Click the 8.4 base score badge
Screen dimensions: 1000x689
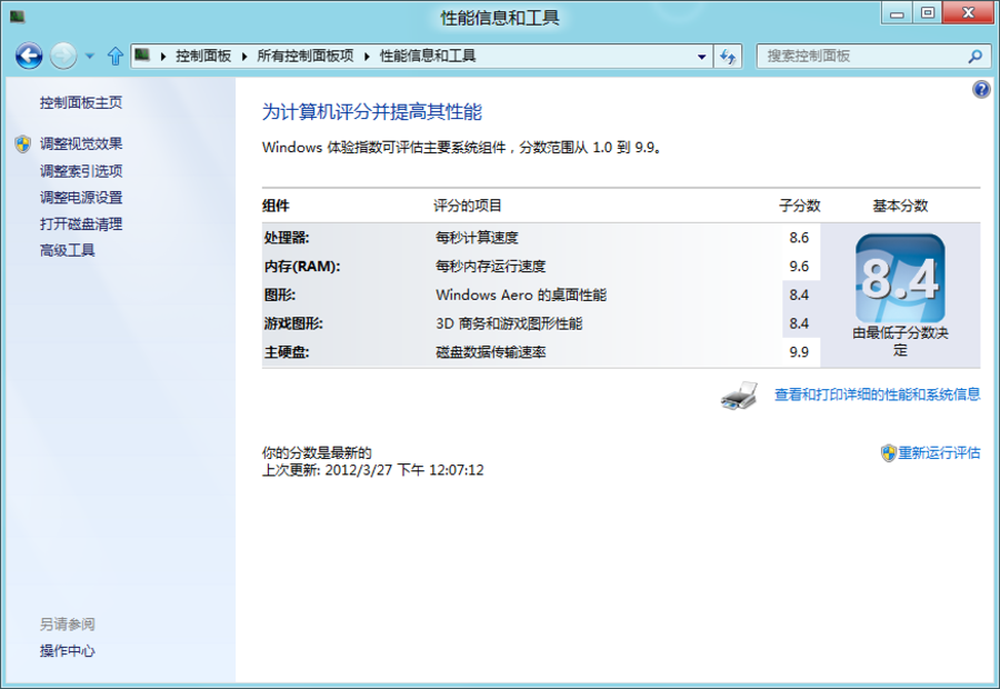[x=900, y=279]
